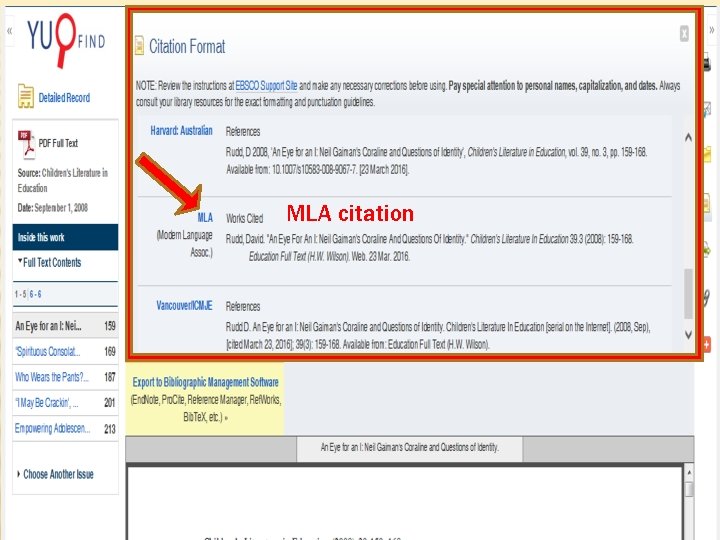The height and width of the screenshot is (540, 720).
Task: Click the YU Find logo
Action: (x=67, y=40)
